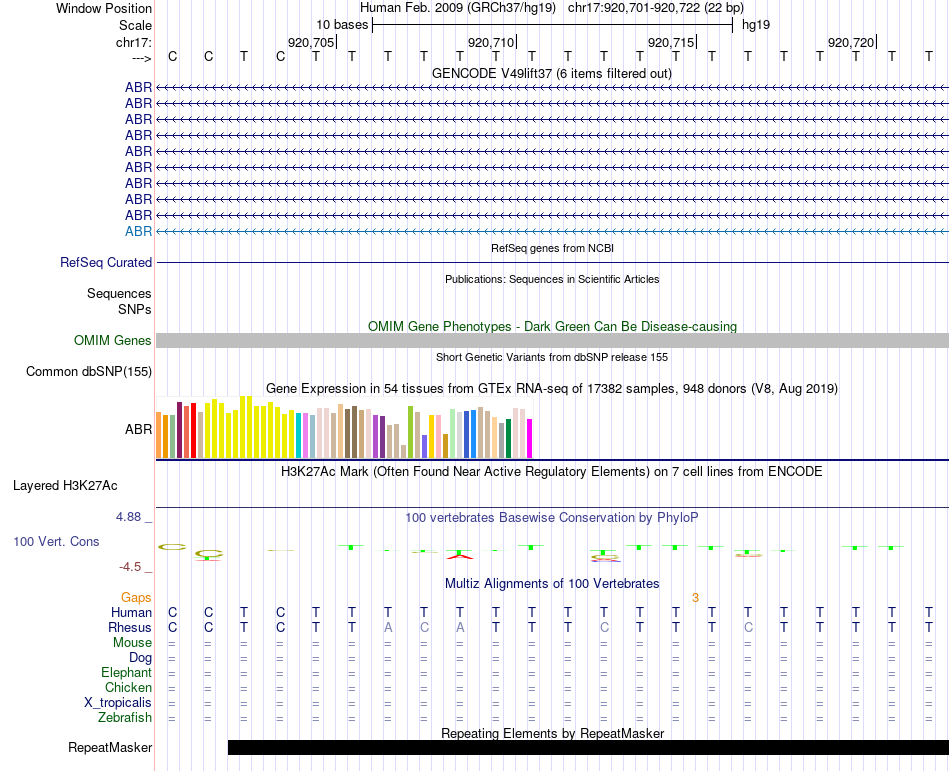This screenshot has height=771, width=950.
Task: Click the OMIM Genes track label
Action: [112, 340]
